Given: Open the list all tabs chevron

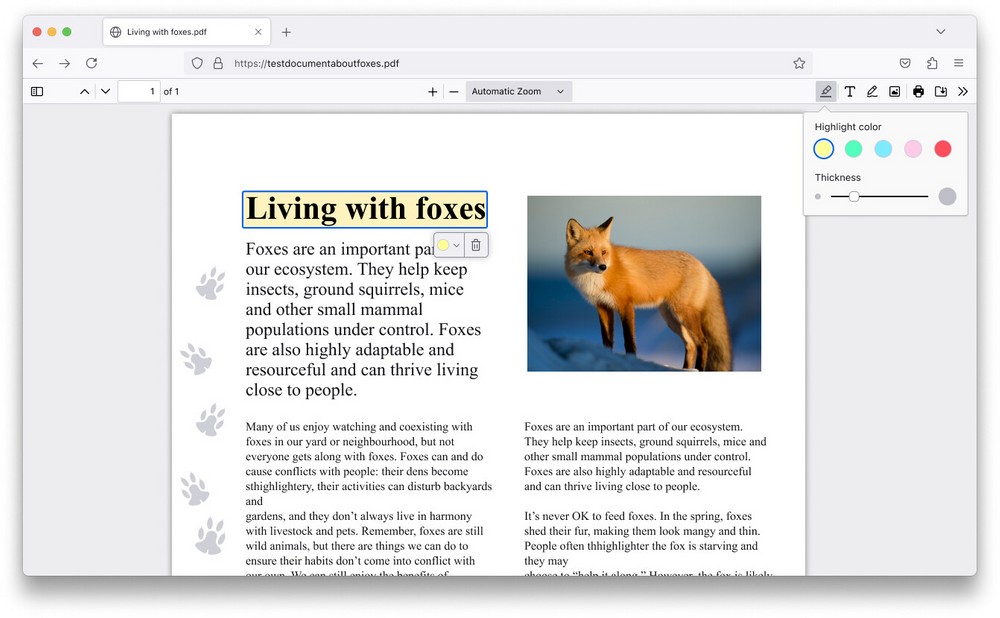Looking at the screenshot, I should coord(940,32).
